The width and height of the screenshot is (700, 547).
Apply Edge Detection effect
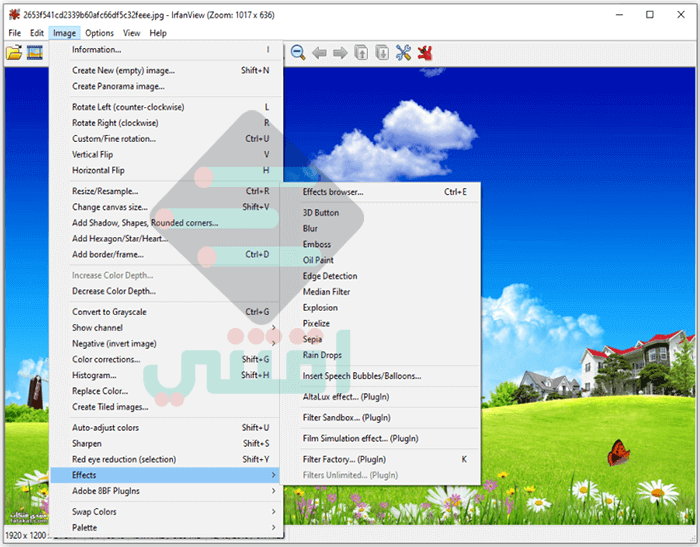380,276
